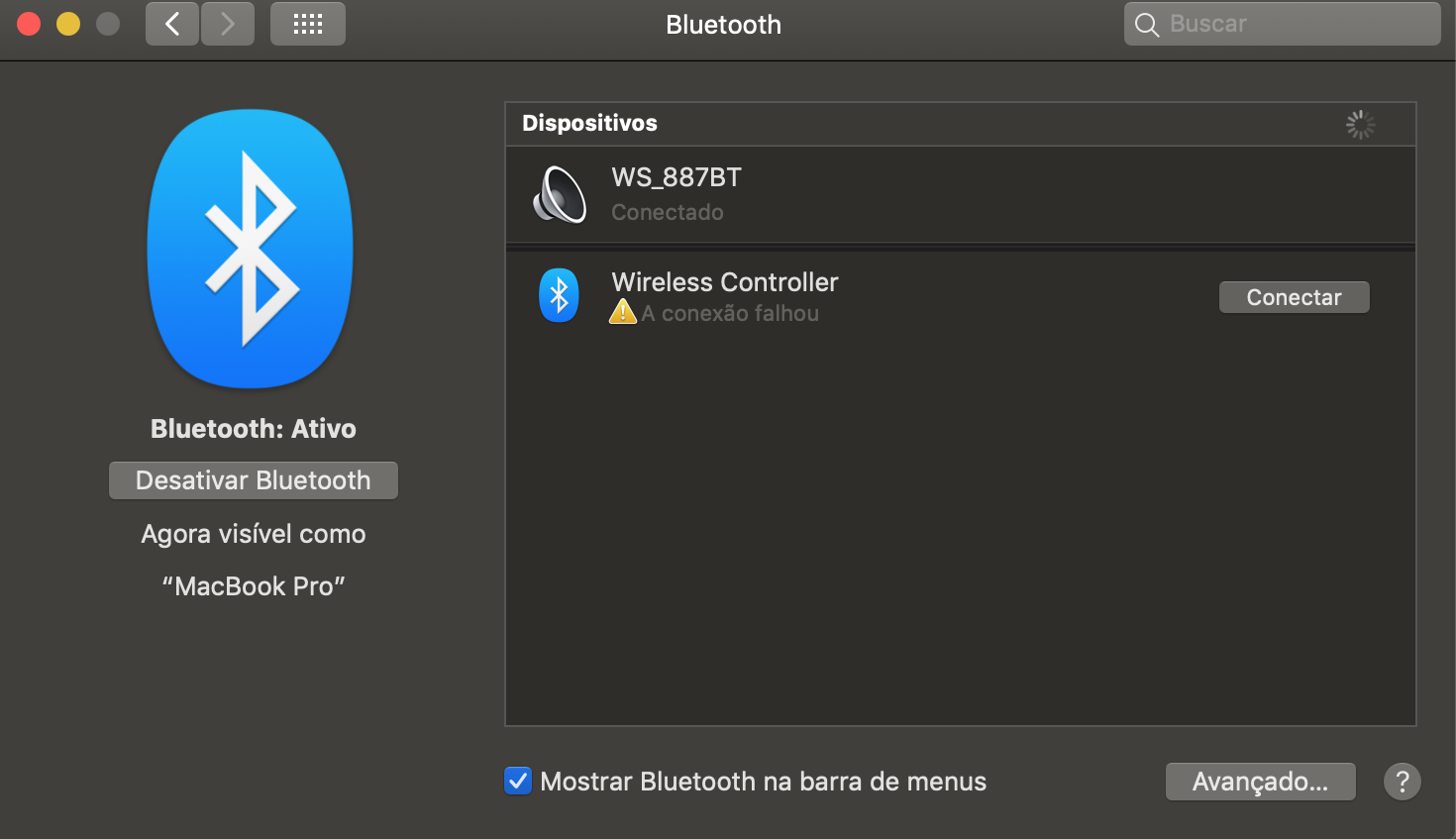Minimize the window with the yellow button
The width and height of the screenshot is (1456, 839).
point(68,24)
